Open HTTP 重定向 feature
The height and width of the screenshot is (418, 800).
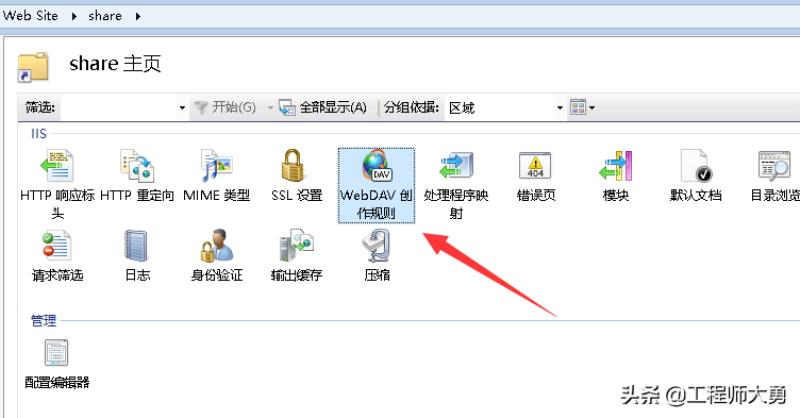(x=137, y=166)
